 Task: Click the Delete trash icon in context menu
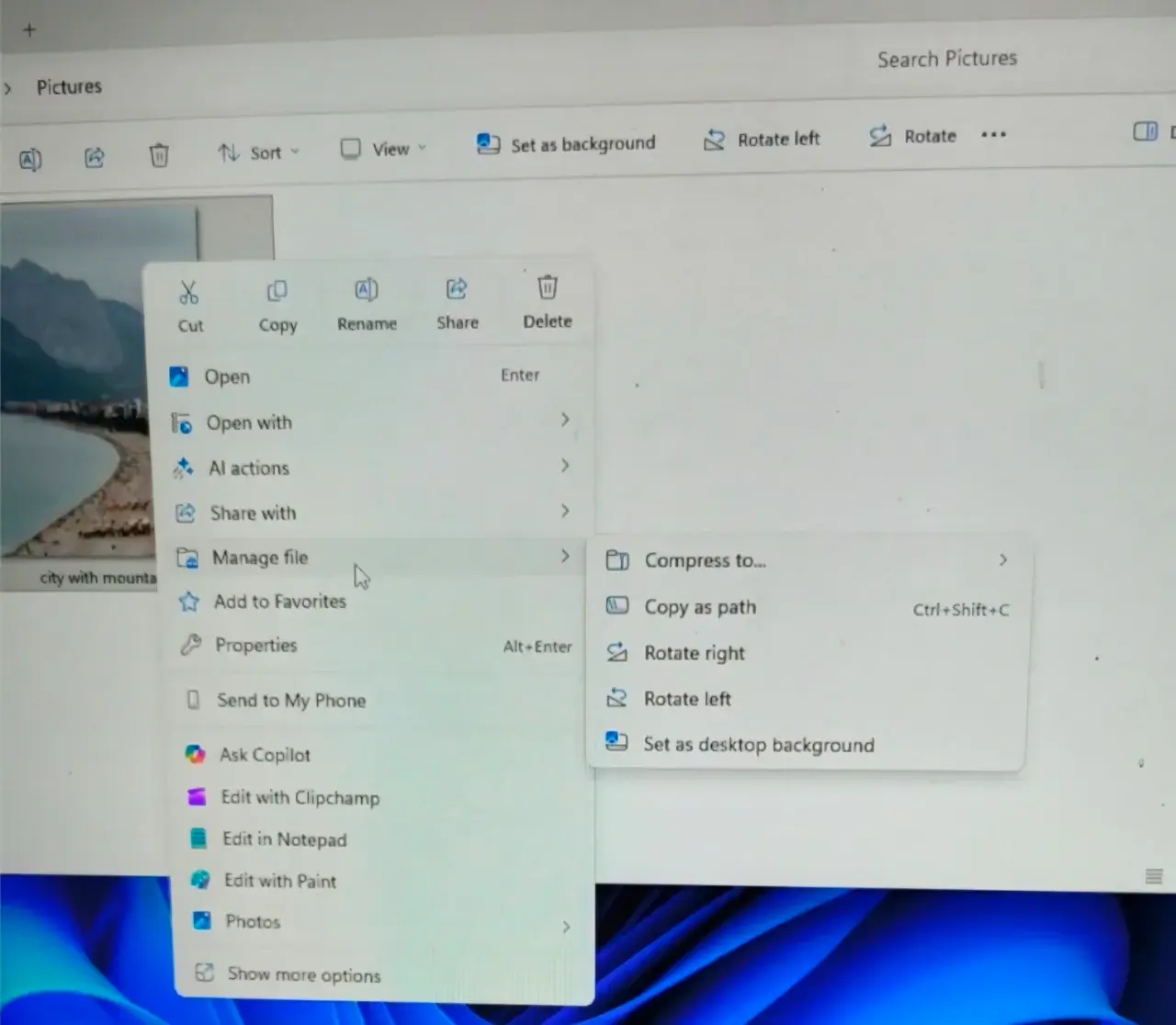pos(548,288)
